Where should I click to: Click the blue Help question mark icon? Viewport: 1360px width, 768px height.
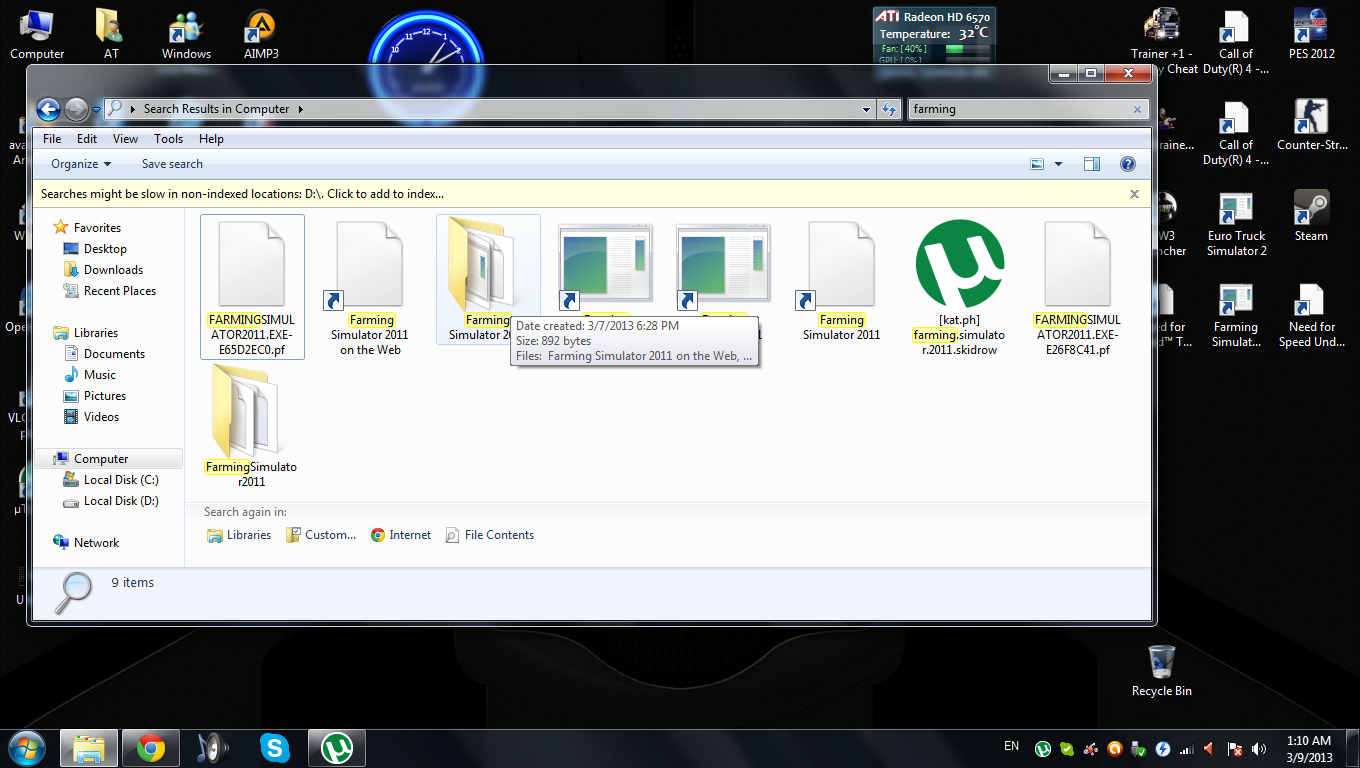1127,164
